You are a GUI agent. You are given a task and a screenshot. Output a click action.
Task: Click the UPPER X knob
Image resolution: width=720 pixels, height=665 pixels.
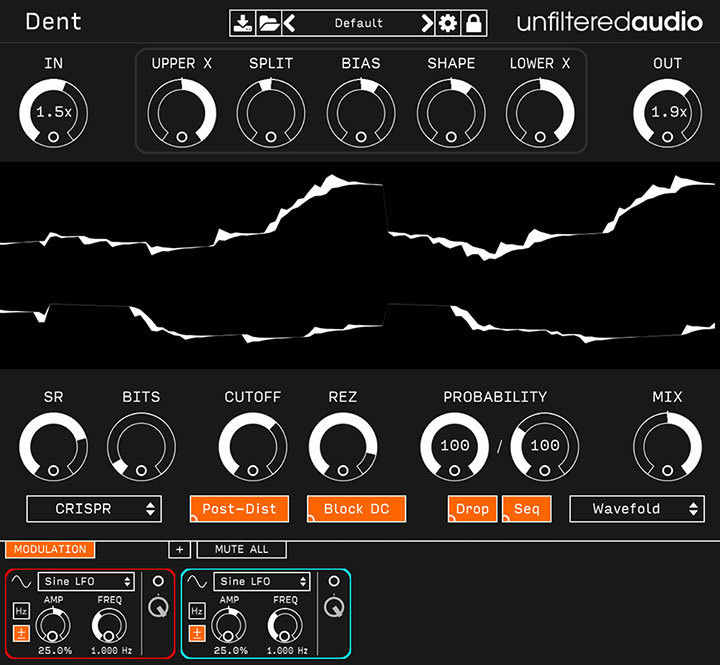(182, 113)
